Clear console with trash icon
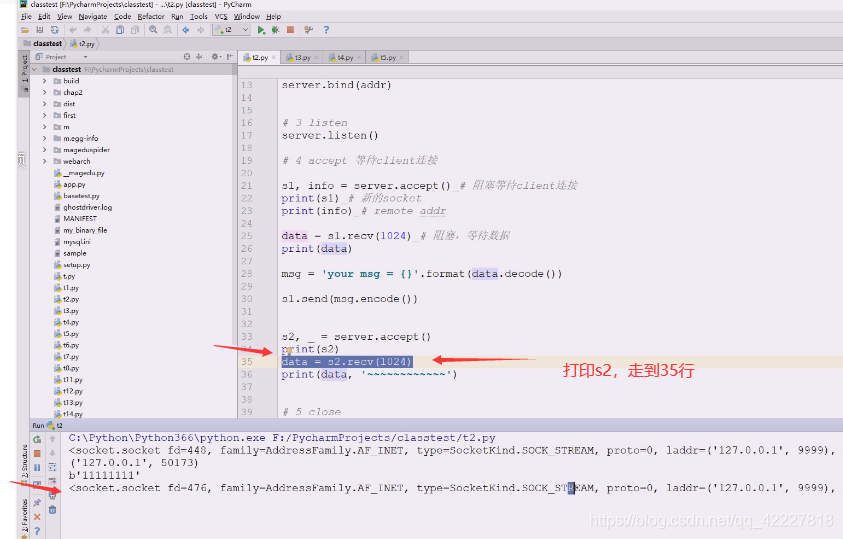843x539 pixels. tap(52, 509)
